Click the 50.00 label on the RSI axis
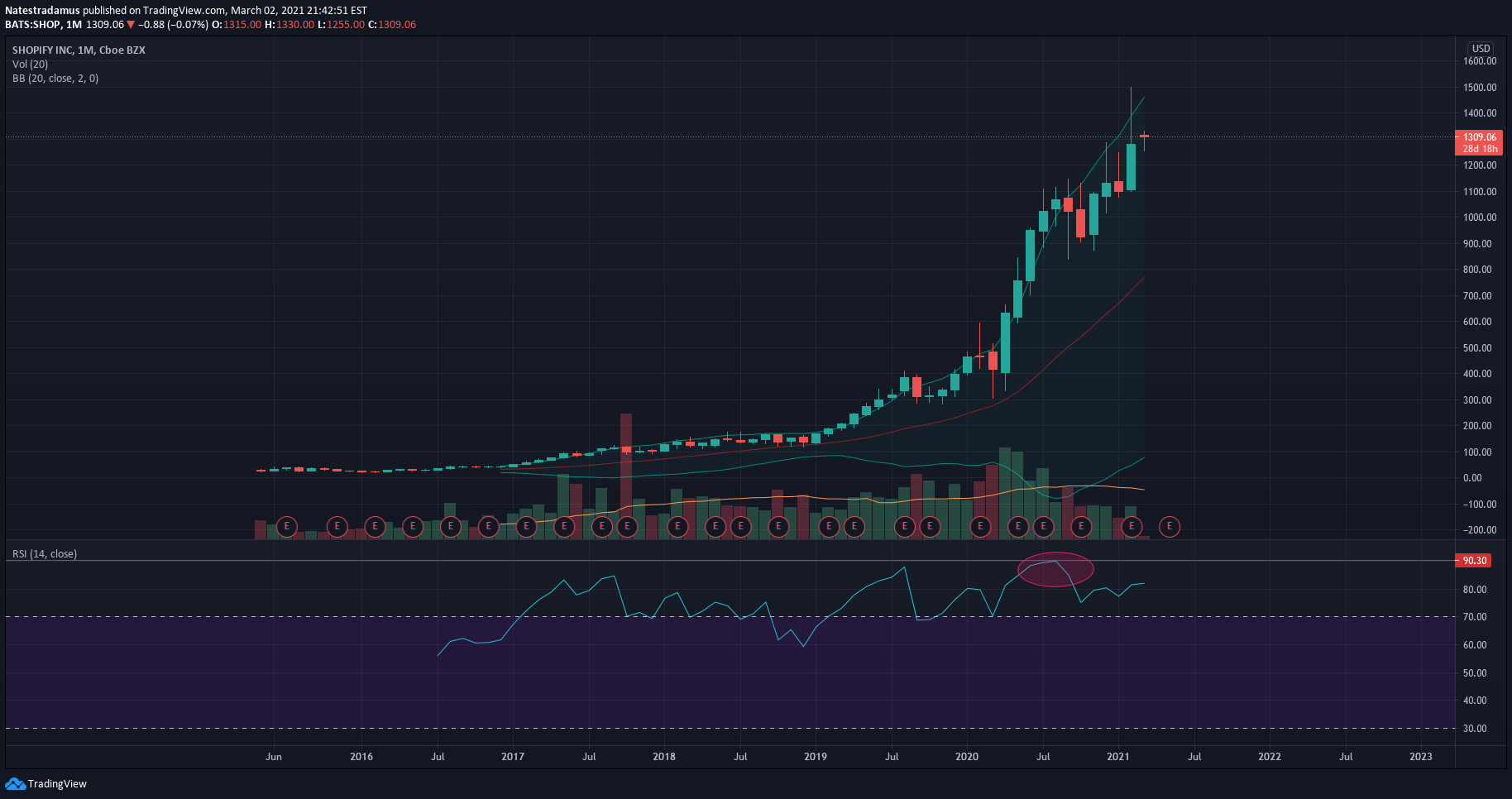 (x=1475, y=673)
